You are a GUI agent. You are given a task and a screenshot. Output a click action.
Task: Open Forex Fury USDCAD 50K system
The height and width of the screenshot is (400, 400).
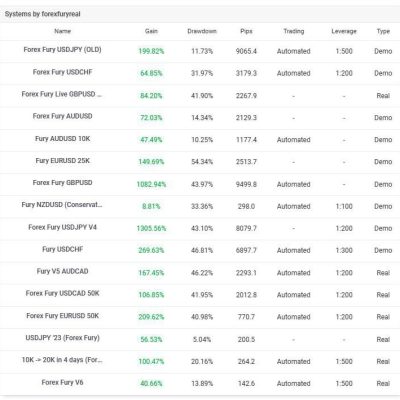point(62,293)
